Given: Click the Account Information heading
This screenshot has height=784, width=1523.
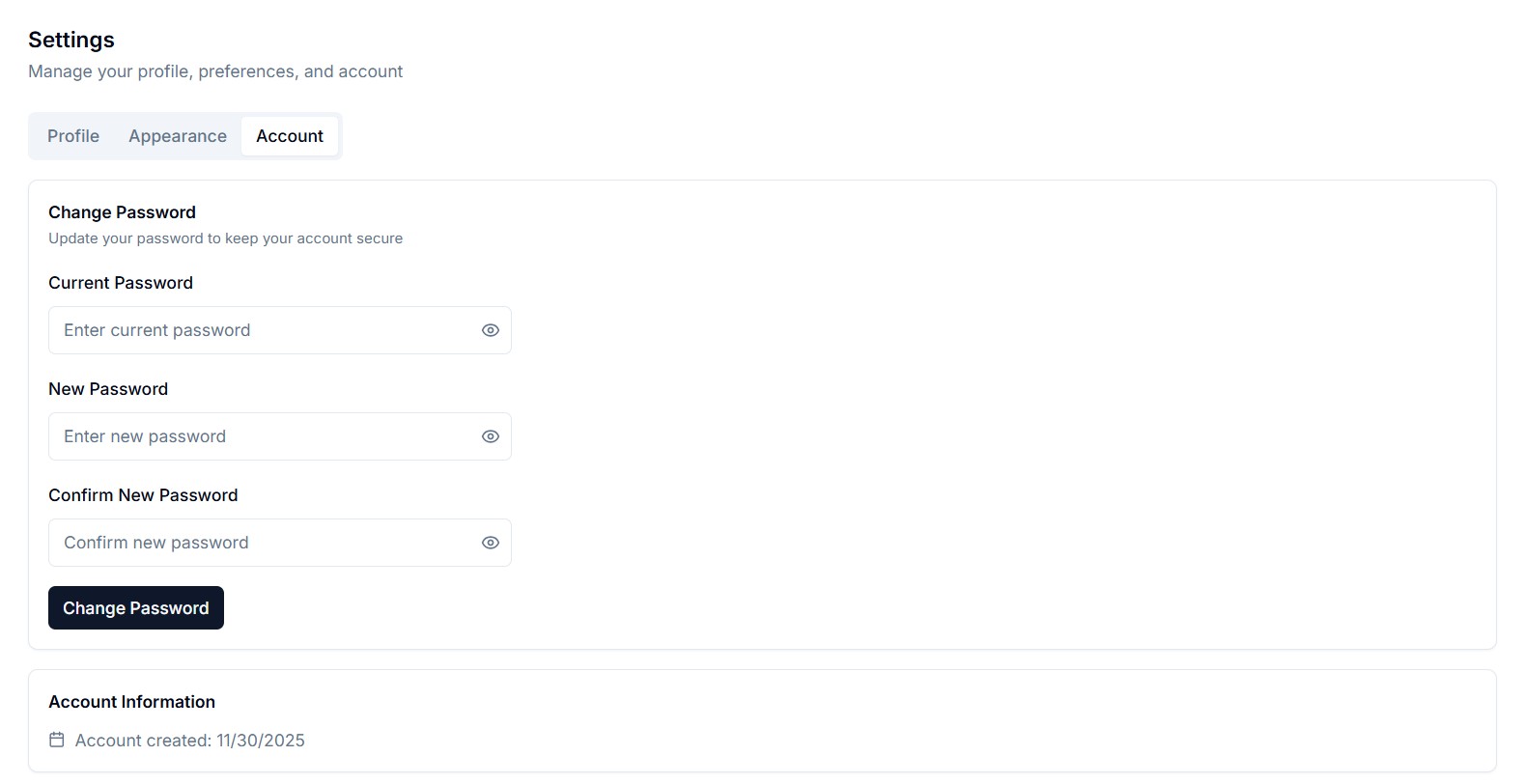Looking at the screenshot, I should pos(131,701).
